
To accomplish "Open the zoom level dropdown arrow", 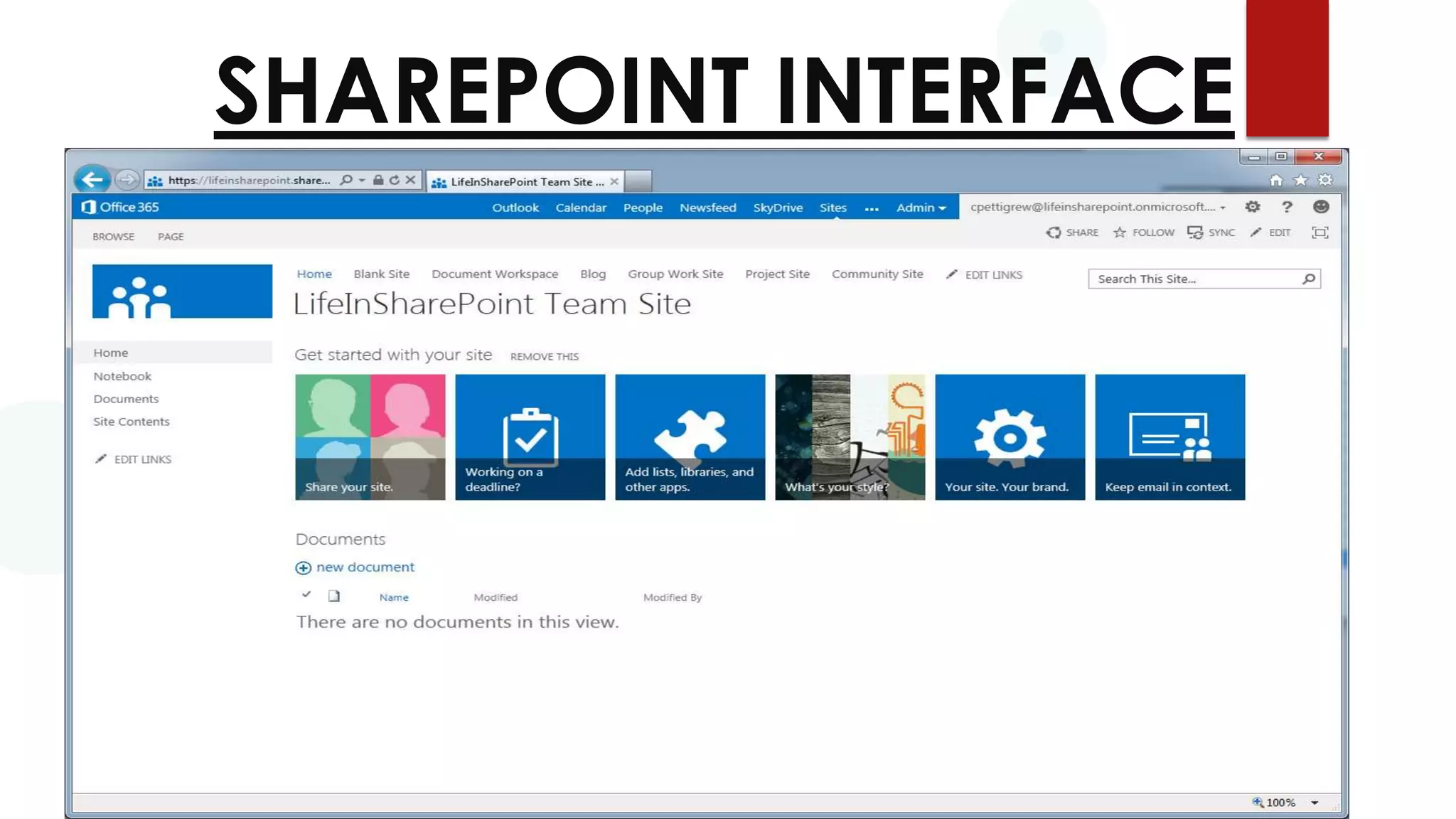I will tap(1315, 803).
